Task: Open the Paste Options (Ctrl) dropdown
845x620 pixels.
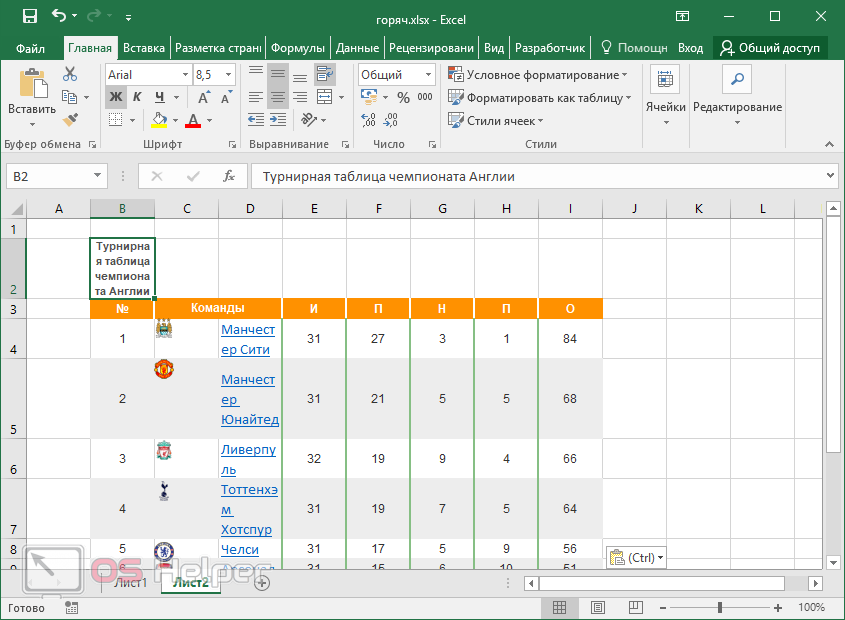Action: 636,558
